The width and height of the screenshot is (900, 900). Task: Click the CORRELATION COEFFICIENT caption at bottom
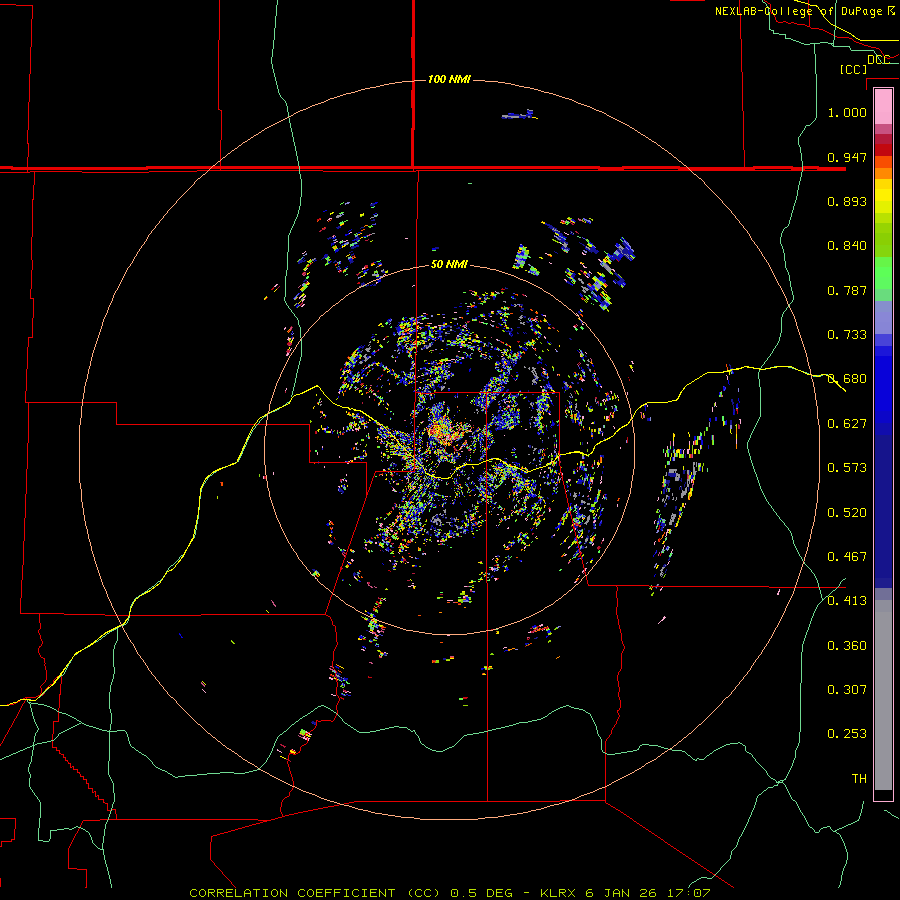(x=450, y=893)
